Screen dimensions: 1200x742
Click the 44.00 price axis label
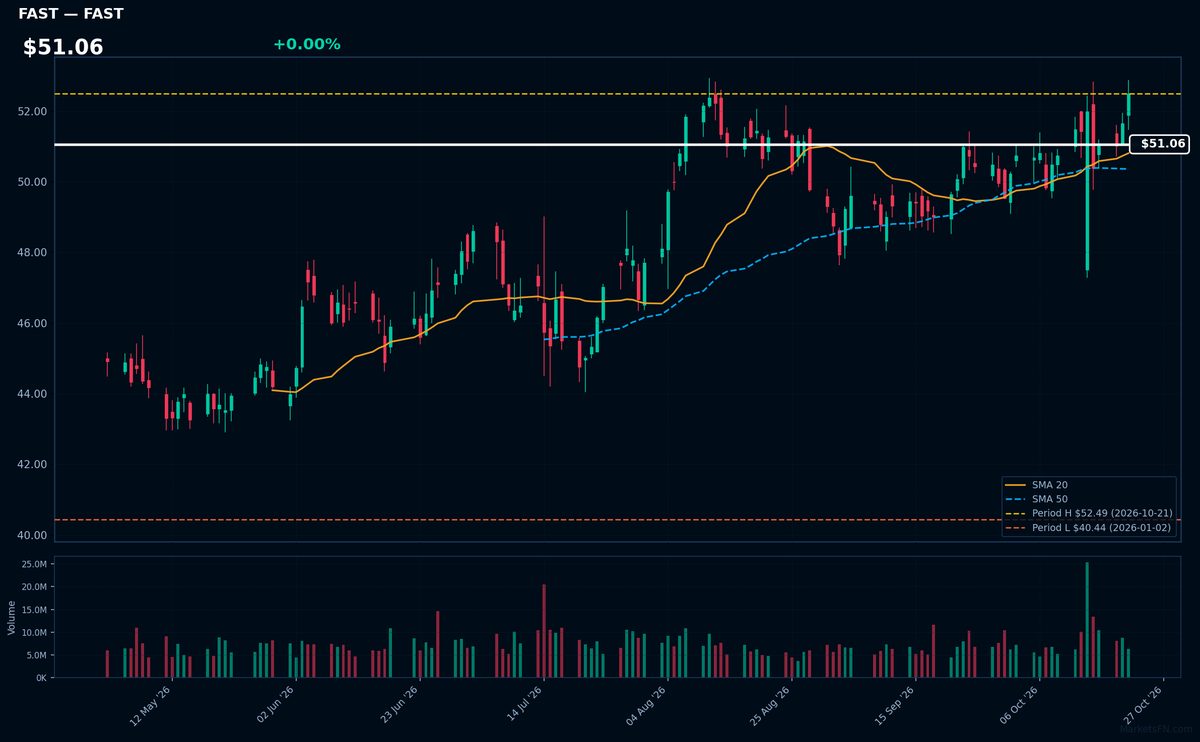pos(33,394)
